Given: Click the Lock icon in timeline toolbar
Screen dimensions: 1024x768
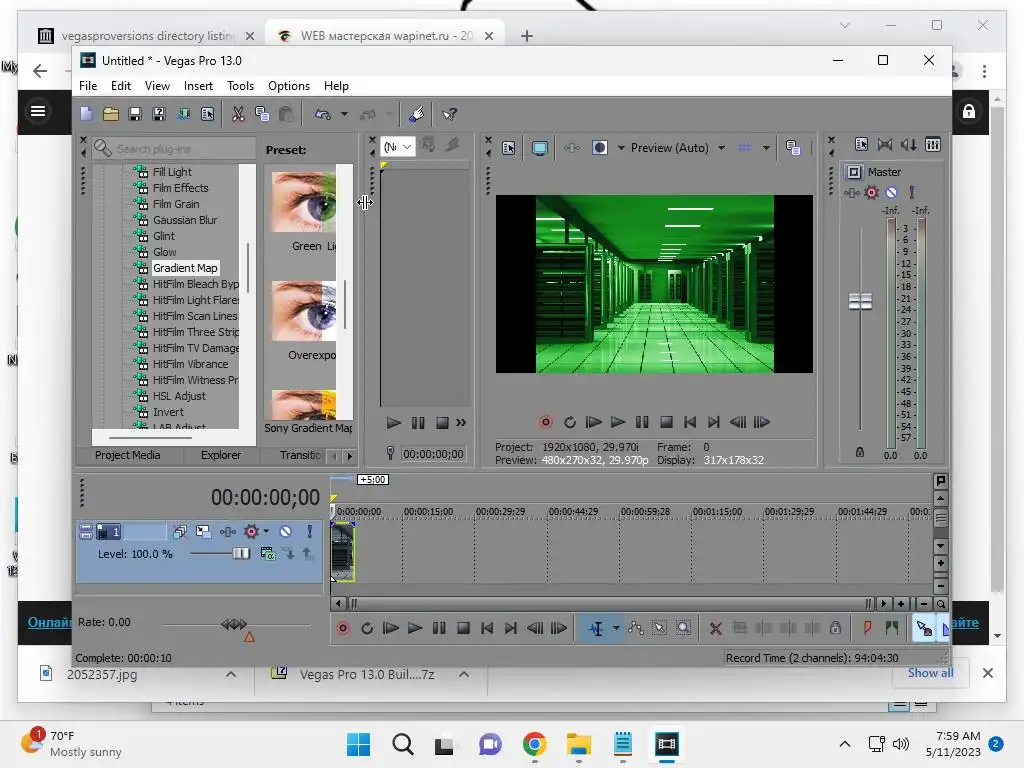Looking at the screenshot, I should (835, 628).
